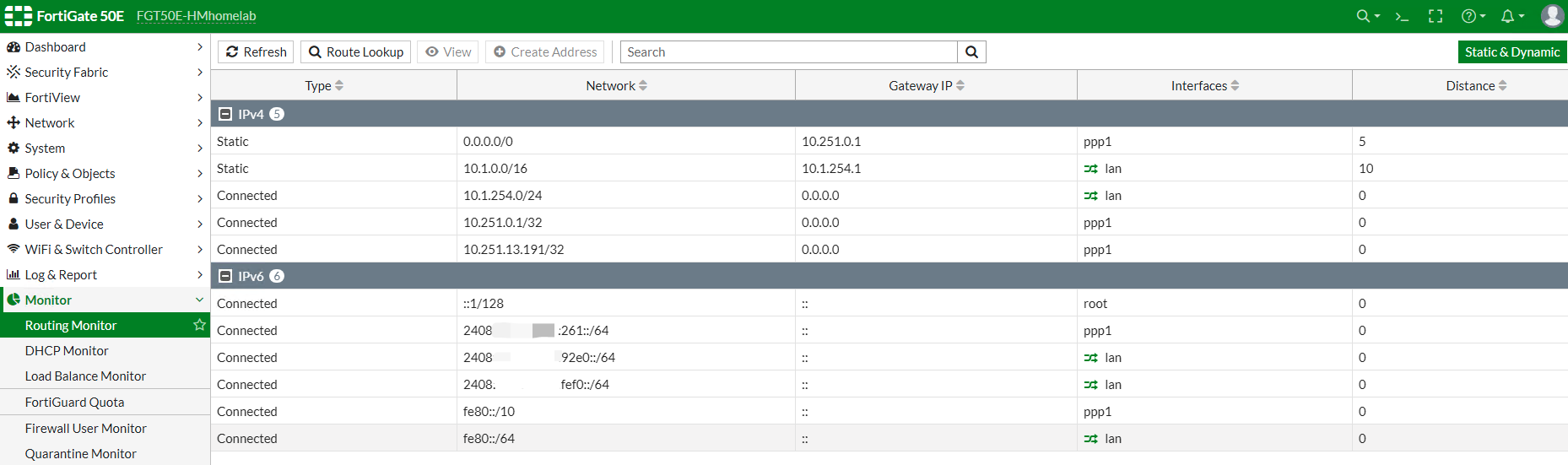
Task: Collapse the Monitor menu chevron
Action: click(x=199, y=300)
